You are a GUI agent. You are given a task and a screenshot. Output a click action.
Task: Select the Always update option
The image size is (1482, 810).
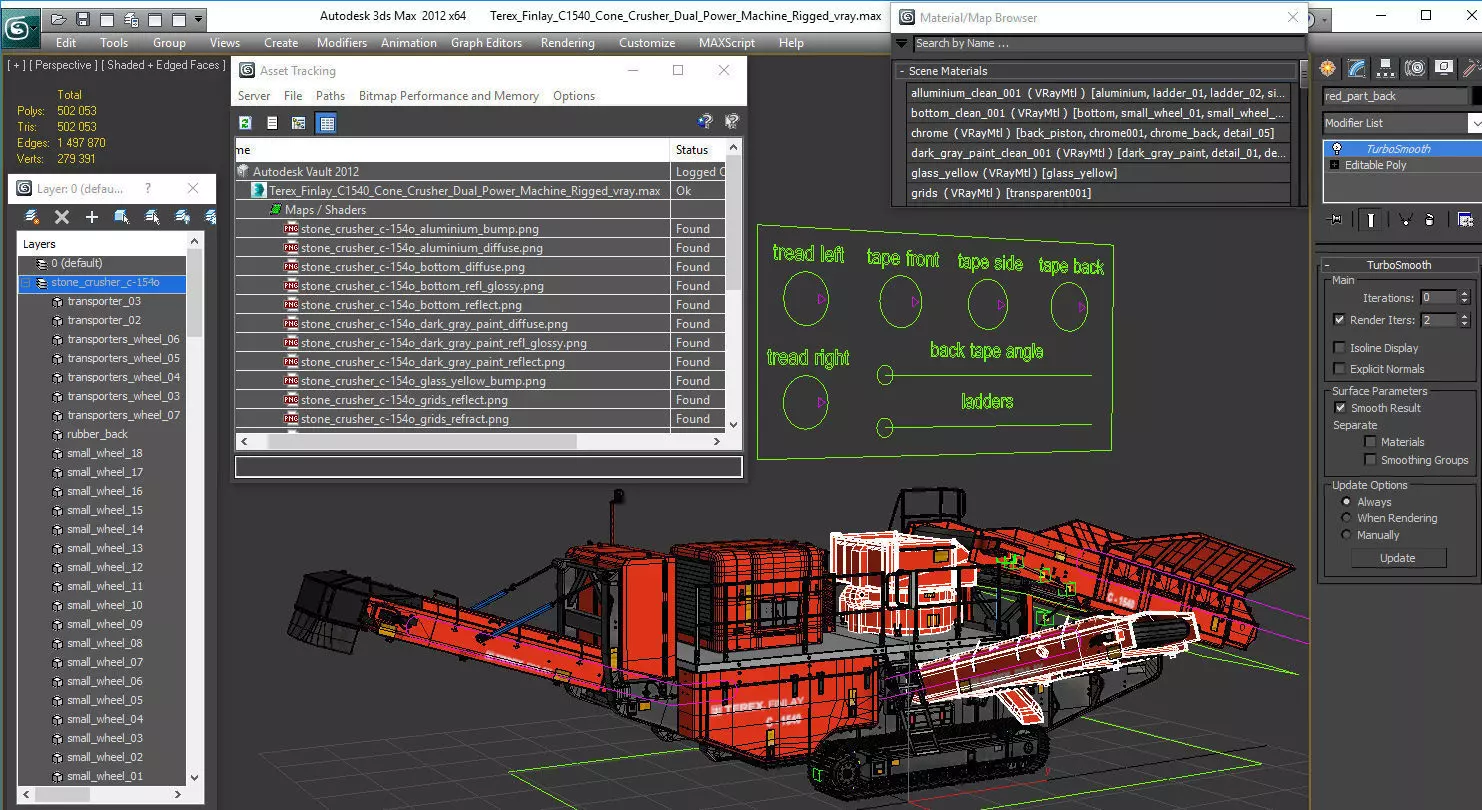coord(1346,502)
